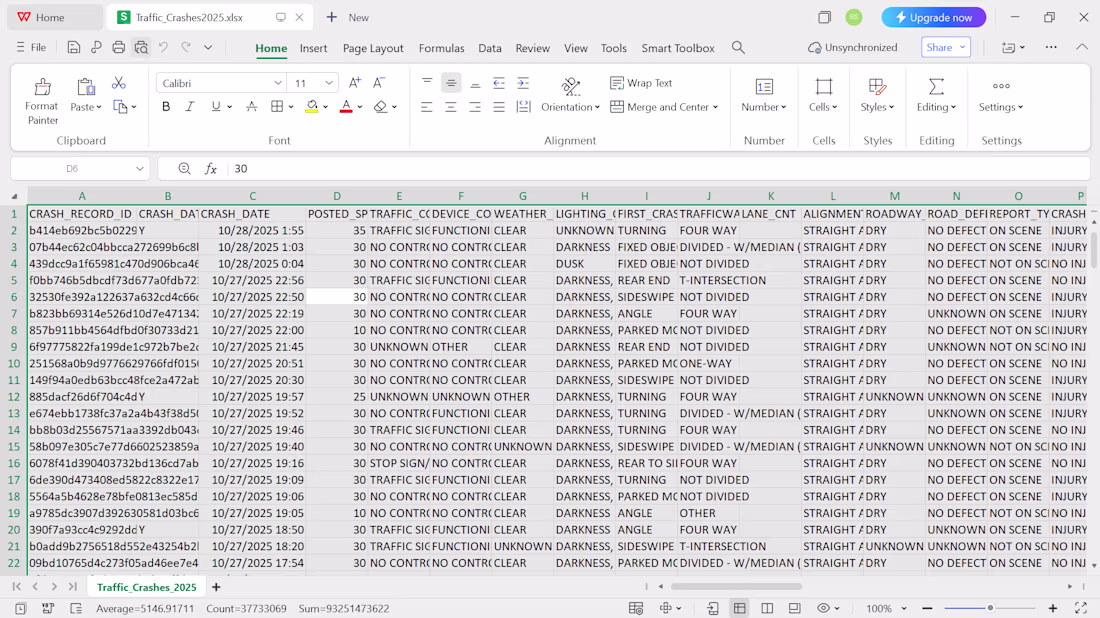The width and height of the screenshot is (1100, 618).
Task: Toggle underline formatting
Action: (x=215, y=107)
